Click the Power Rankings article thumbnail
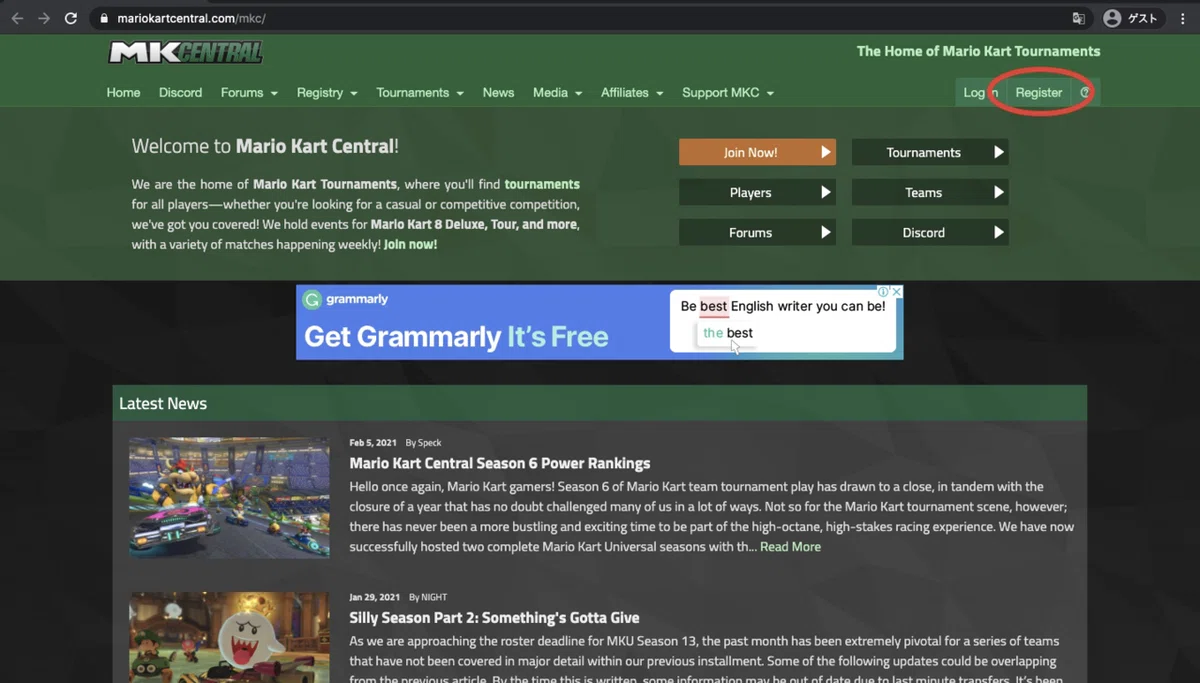 pos(229,497)
